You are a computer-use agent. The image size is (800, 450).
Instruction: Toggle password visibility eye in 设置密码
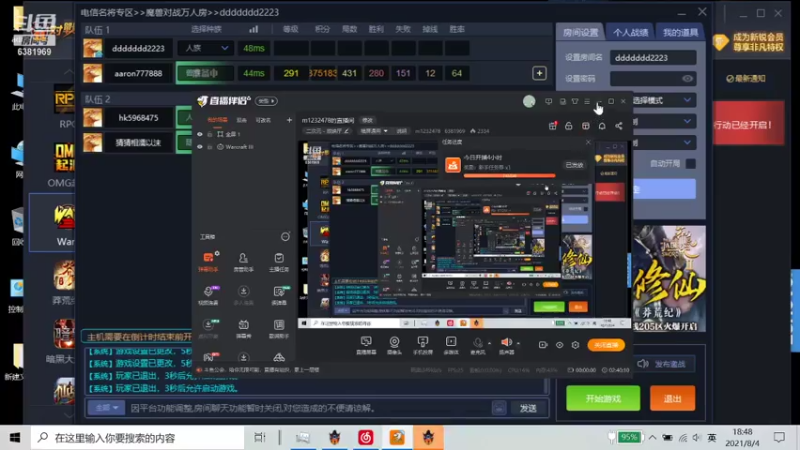687,79
